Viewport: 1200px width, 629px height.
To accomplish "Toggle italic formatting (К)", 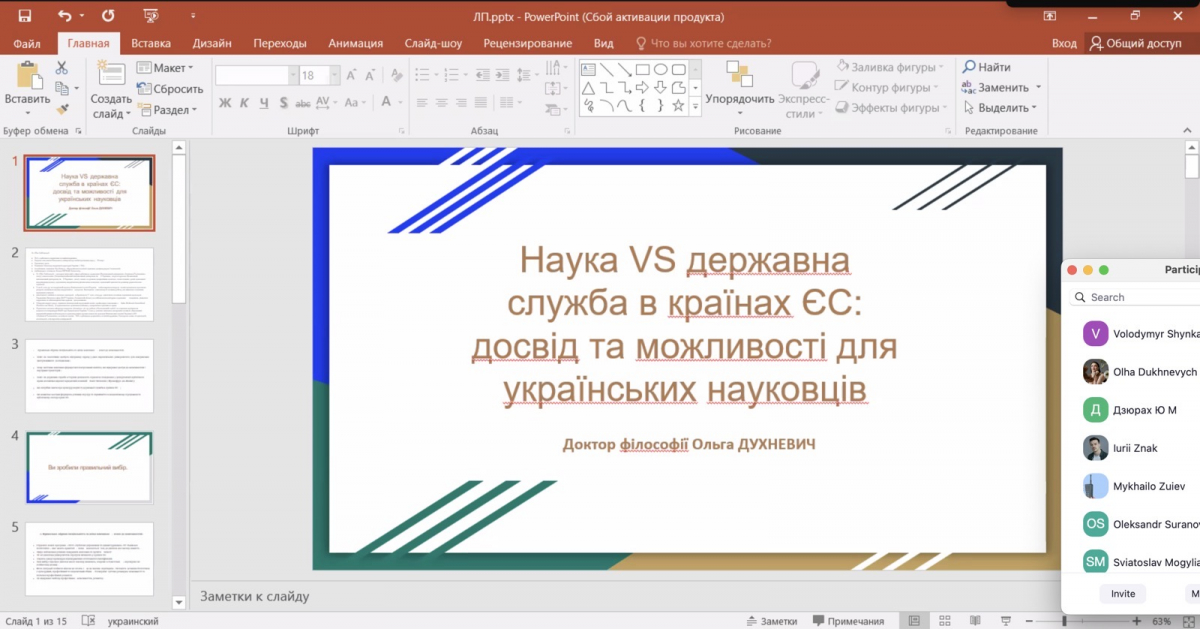I will (x=244, y=103).
